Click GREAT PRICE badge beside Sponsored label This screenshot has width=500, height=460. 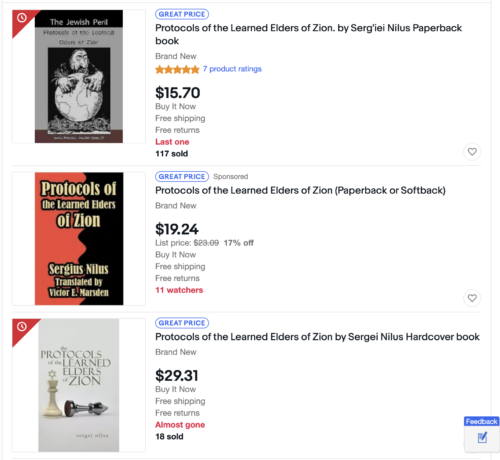[x=182, y=176]
